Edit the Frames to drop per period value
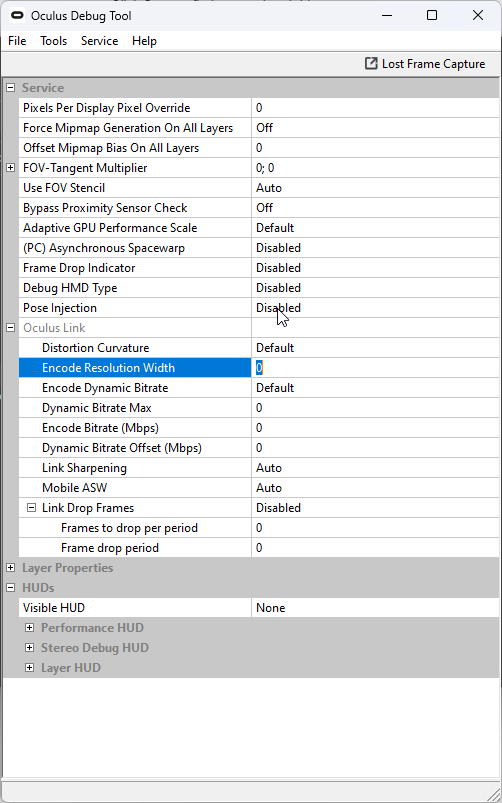 [x=375, y=527]
